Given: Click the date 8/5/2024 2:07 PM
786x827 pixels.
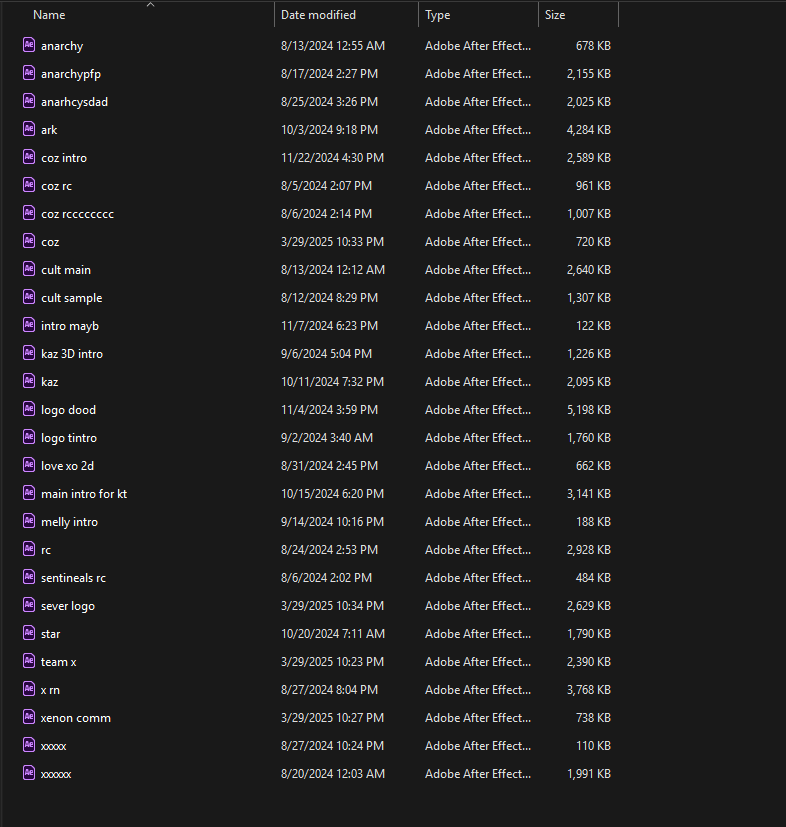Looking at the screenshot, I should click(327, 186).
